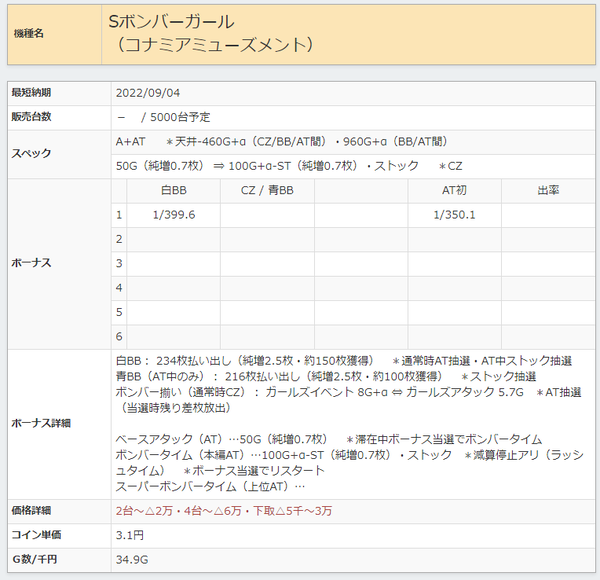600x580 pixels.
Task: Select the A+AT 天井-460G spec line
Action: pos(282,142)
